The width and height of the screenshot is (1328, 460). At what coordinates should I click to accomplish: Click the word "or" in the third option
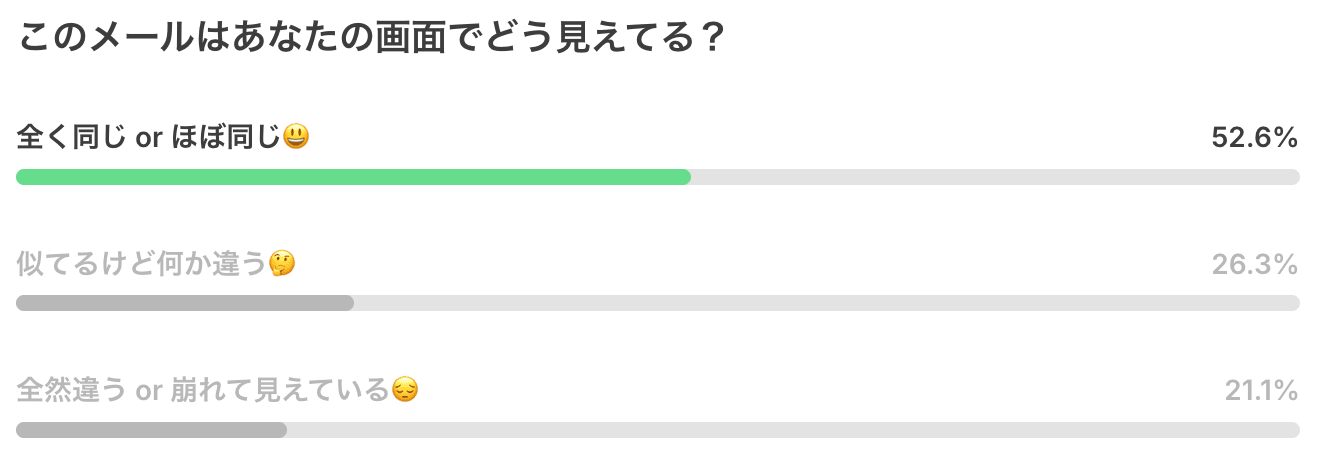click(149, 391)
